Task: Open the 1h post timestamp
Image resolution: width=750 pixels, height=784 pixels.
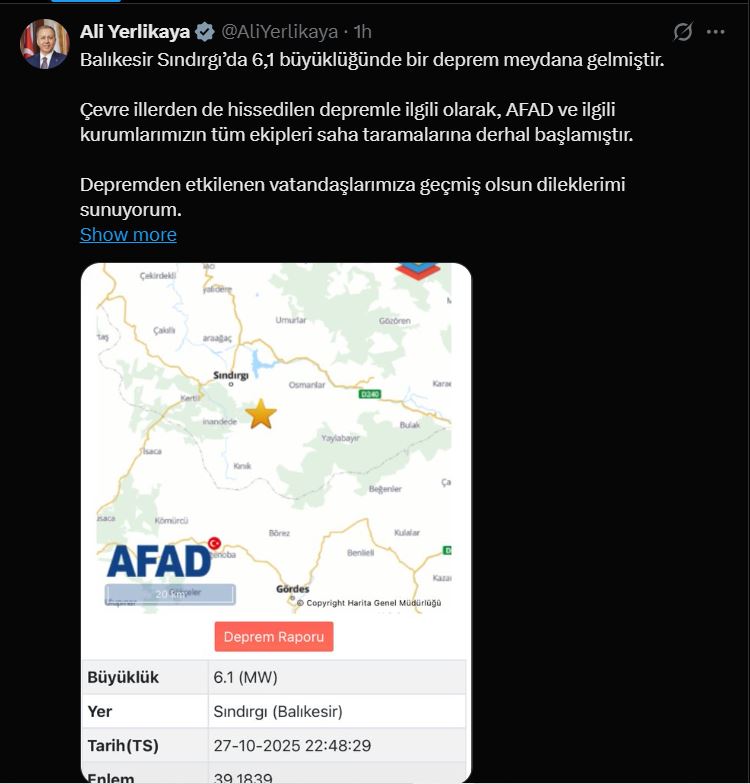Action: click(362, 32)
